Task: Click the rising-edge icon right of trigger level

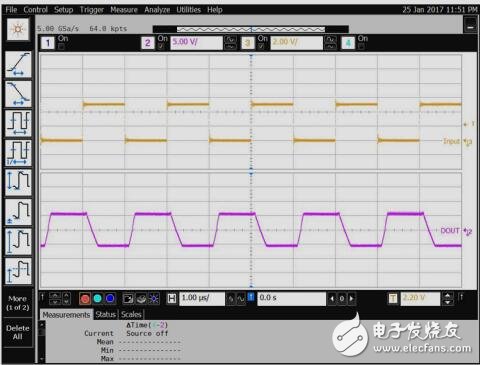Action: pyautogui.click(x=461, y=296)
